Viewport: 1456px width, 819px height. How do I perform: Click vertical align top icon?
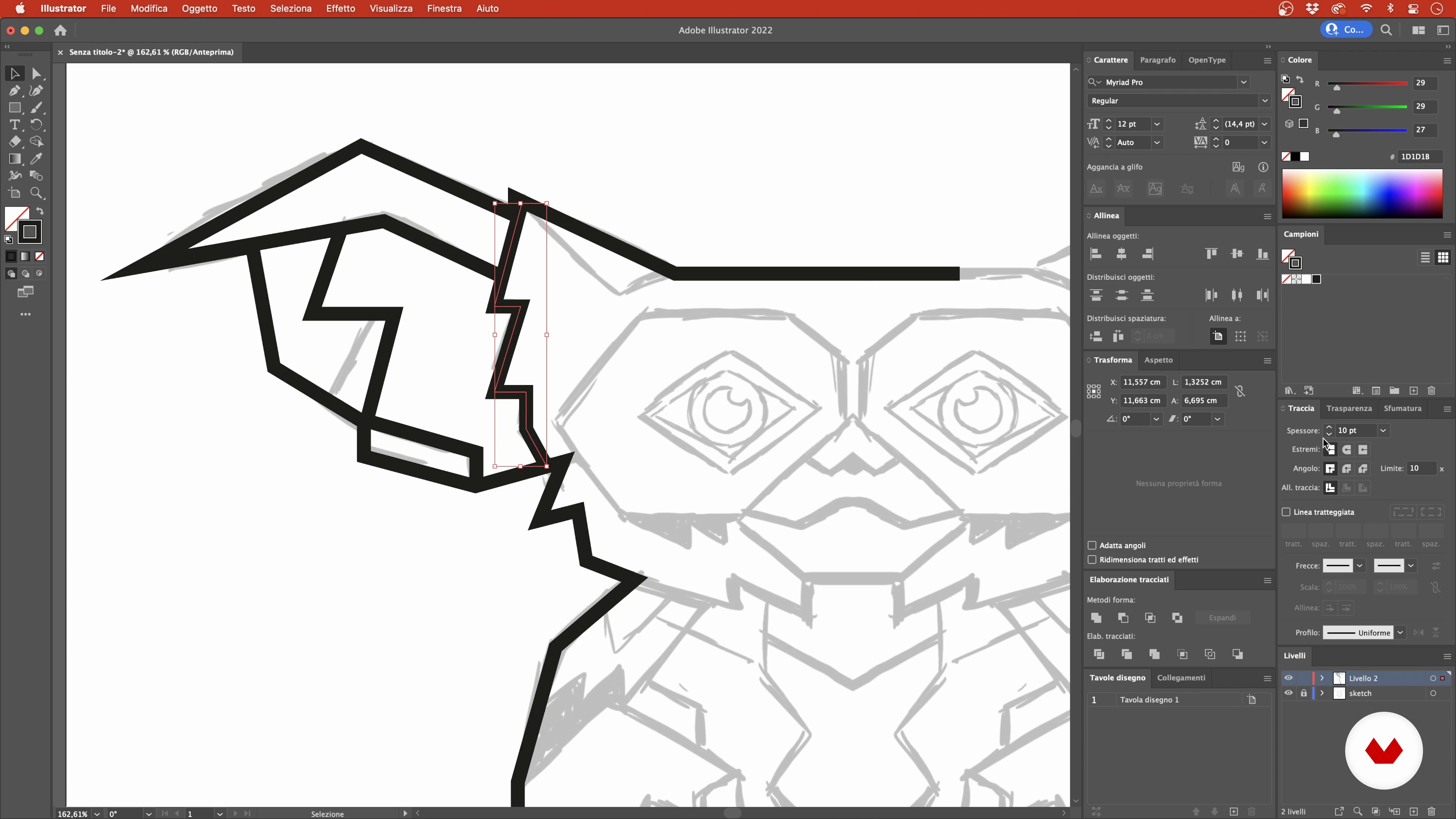(x=1211, y=254)
